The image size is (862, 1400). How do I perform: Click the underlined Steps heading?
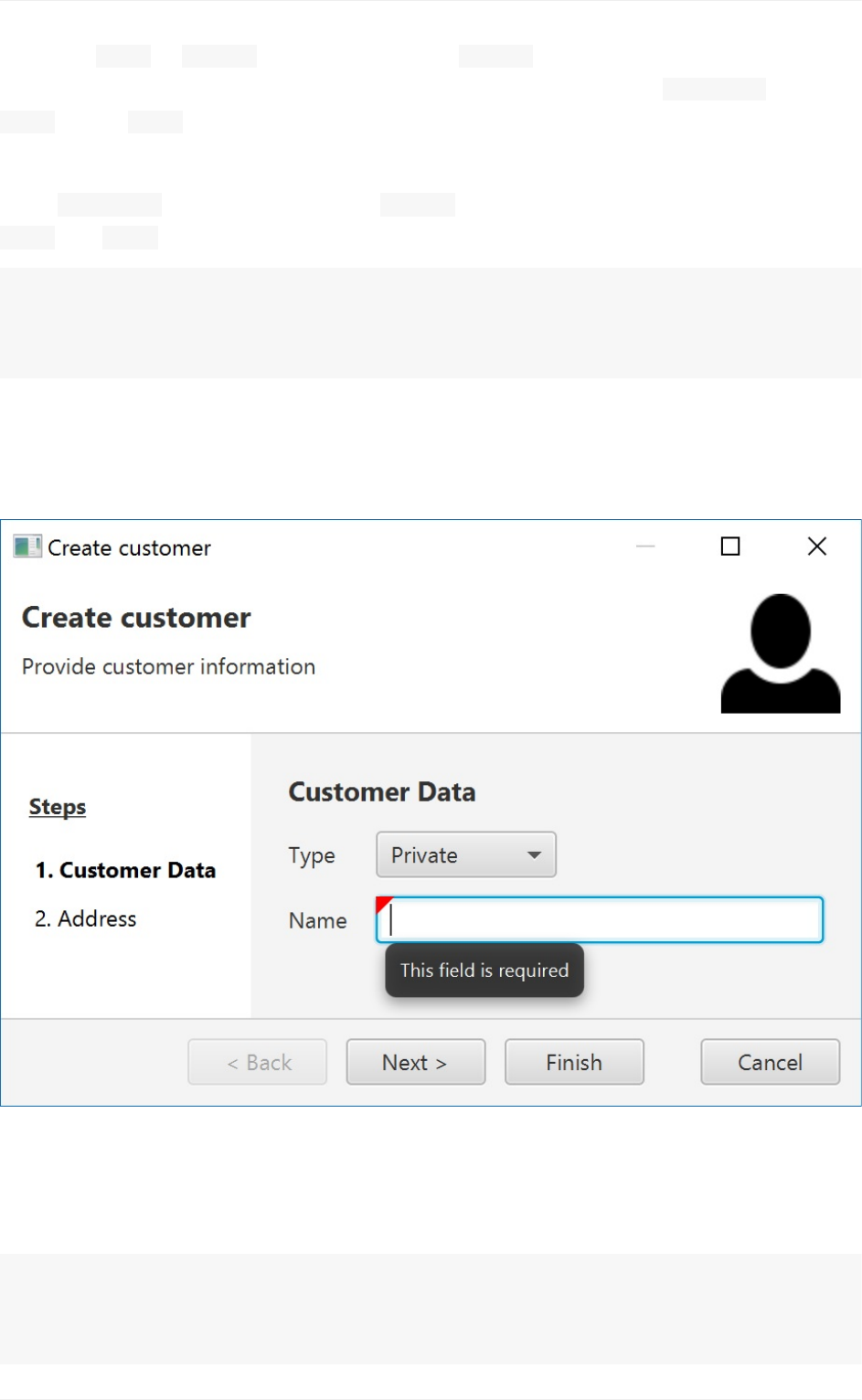58,807
